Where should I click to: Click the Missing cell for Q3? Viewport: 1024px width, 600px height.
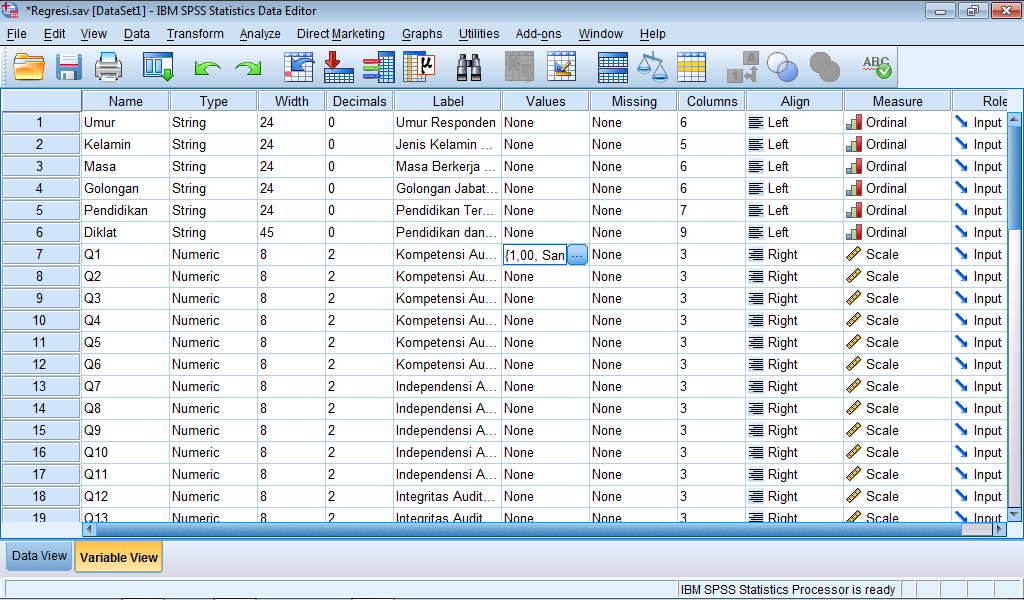[633, 298]
